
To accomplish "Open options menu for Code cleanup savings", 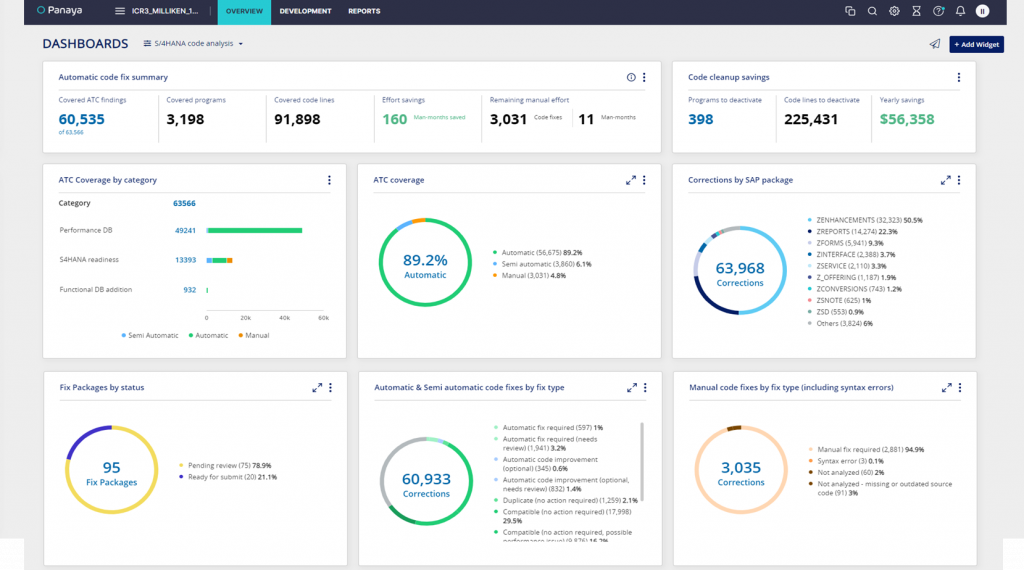I will click(x=958, y=77).
